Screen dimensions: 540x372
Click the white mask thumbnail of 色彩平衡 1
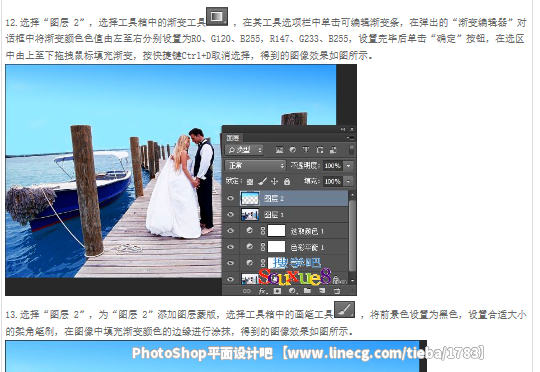pos(277,247)
